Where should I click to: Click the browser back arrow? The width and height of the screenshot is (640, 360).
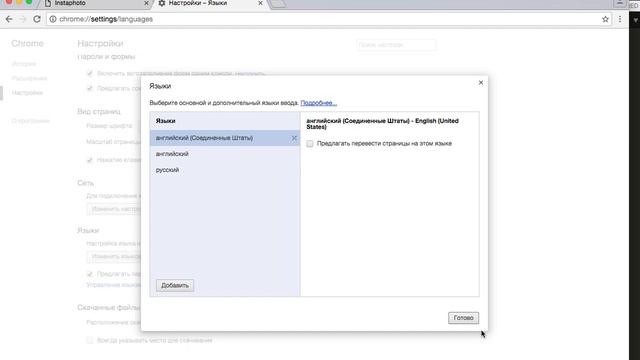pyautogui.click(x=9, y=19)
